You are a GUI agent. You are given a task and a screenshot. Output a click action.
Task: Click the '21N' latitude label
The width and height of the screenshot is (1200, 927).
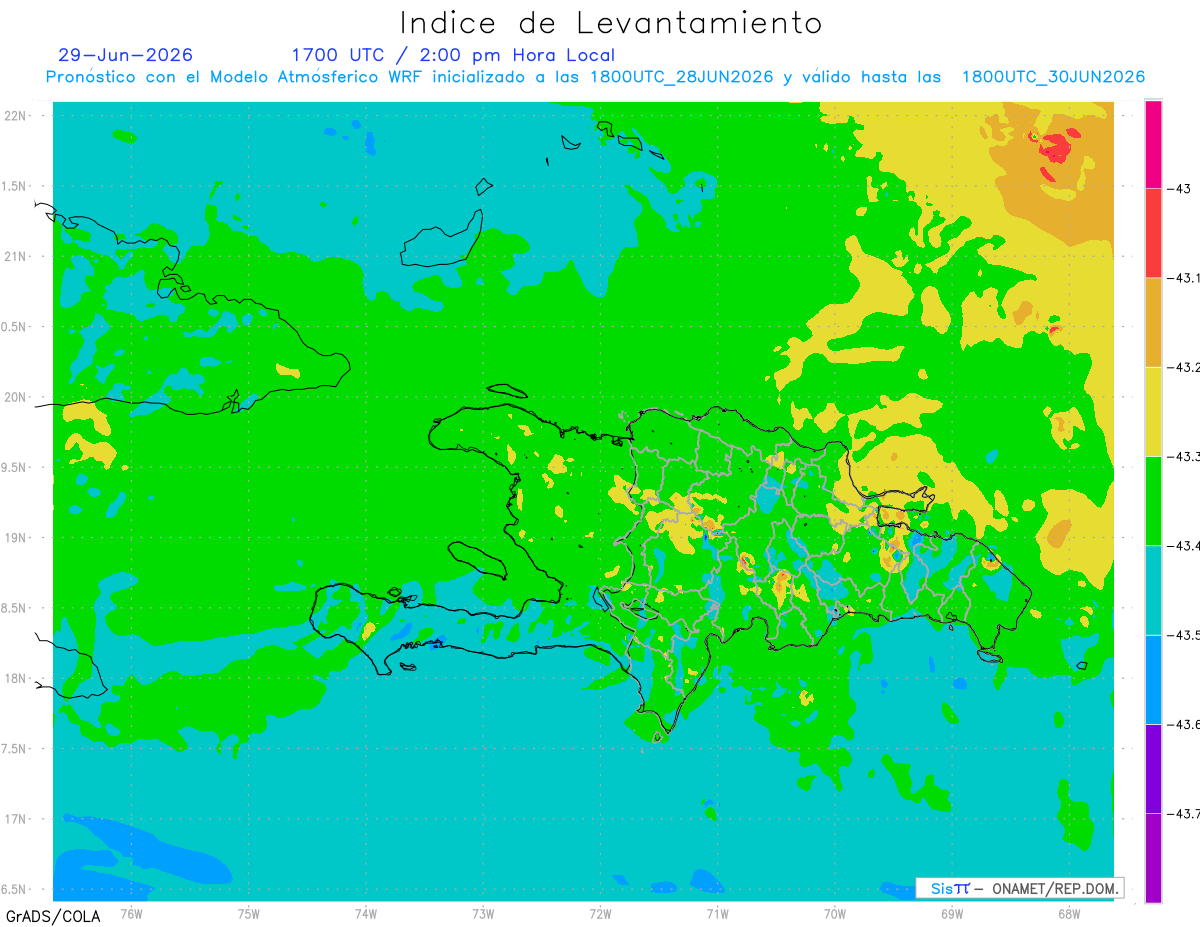(x=15, y=256)
